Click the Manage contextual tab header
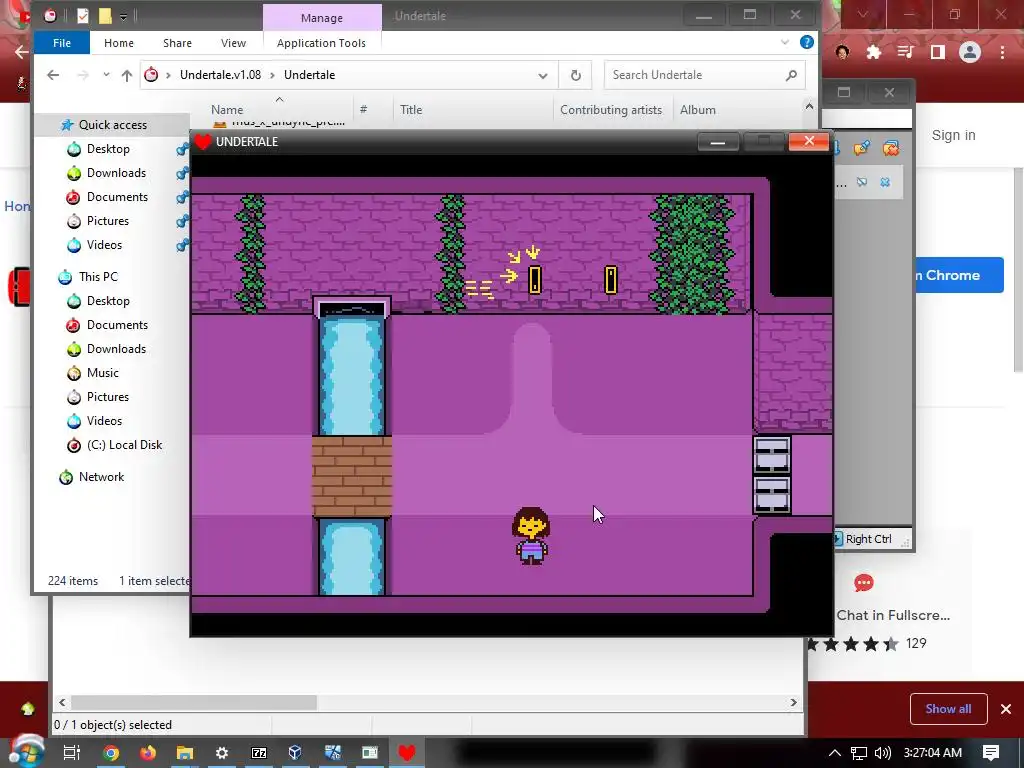Viewport: 1024px width, 768px height. pyautogui.click(x=322, y=18)
